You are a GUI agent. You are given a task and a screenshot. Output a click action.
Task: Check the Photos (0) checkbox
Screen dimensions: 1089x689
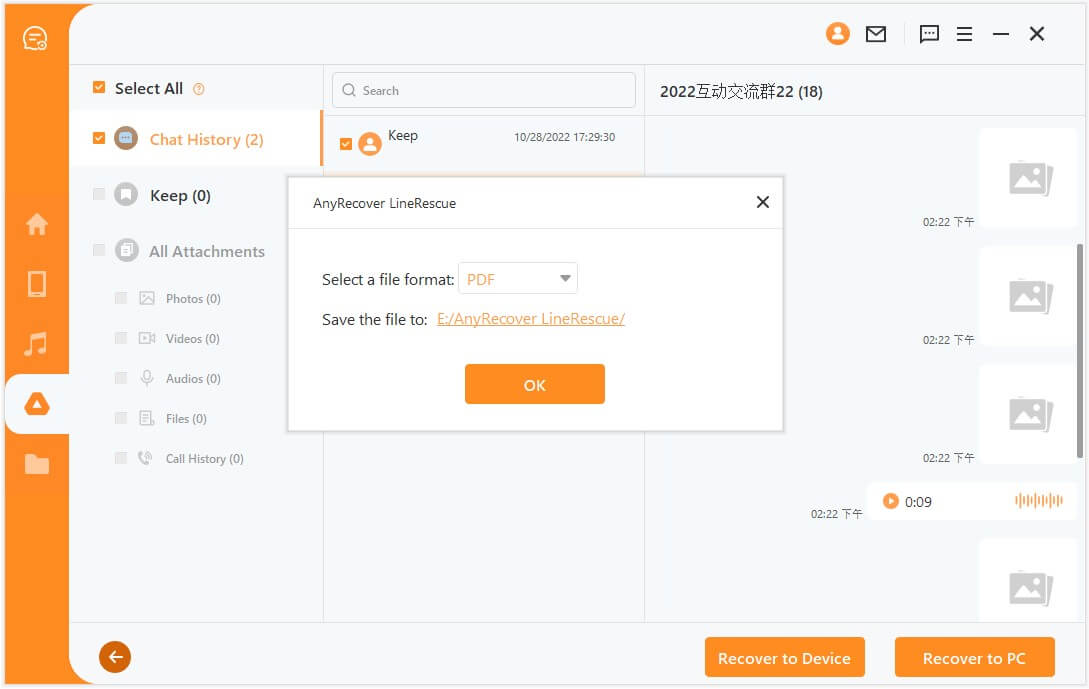tap(121, 298)
